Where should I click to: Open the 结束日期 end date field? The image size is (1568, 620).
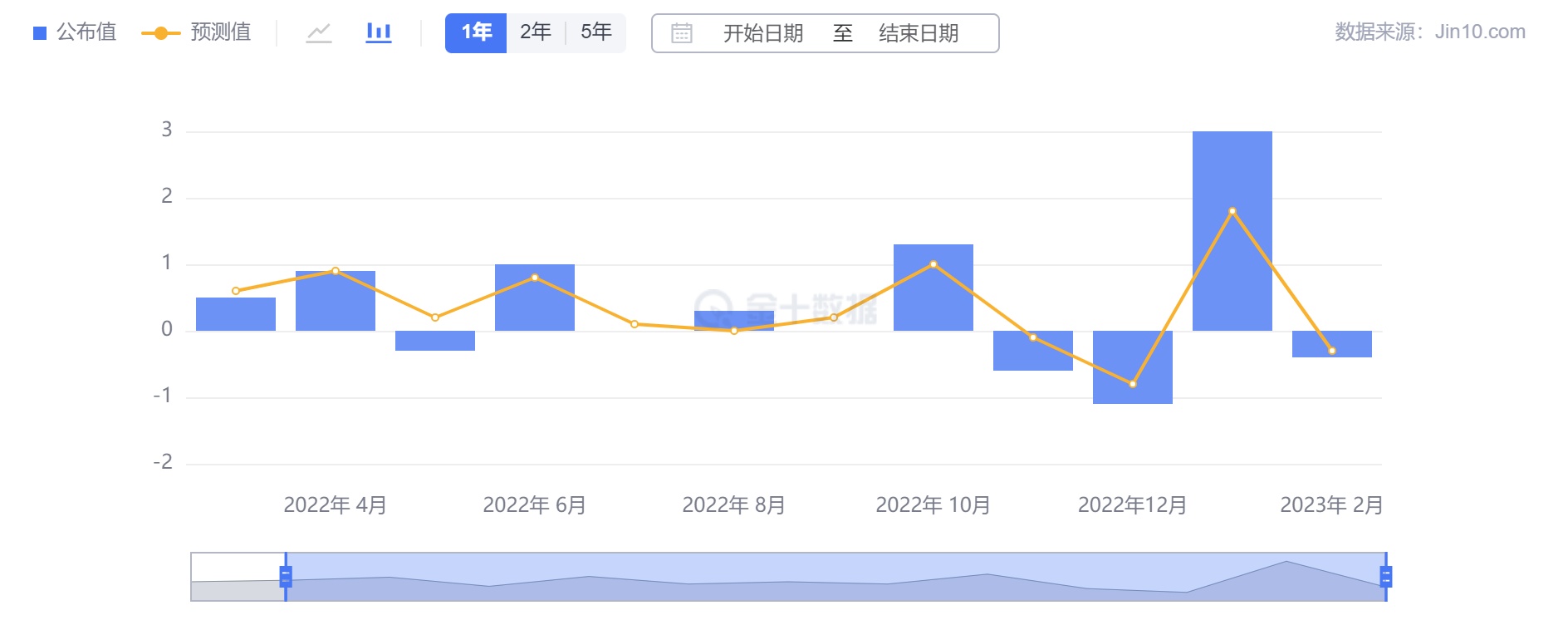click(918, 33)
